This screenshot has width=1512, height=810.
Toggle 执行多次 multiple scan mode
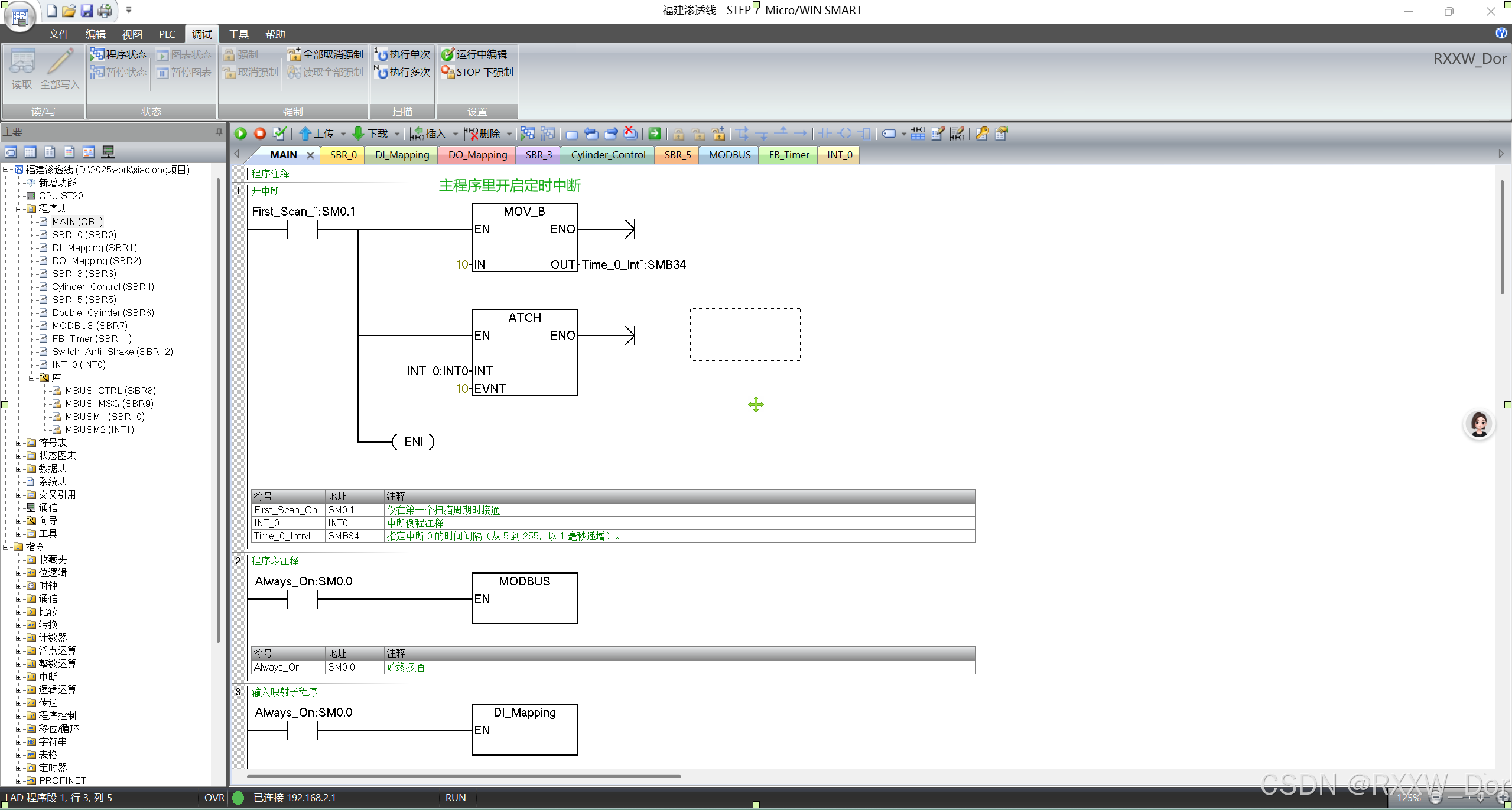point(381,72)
